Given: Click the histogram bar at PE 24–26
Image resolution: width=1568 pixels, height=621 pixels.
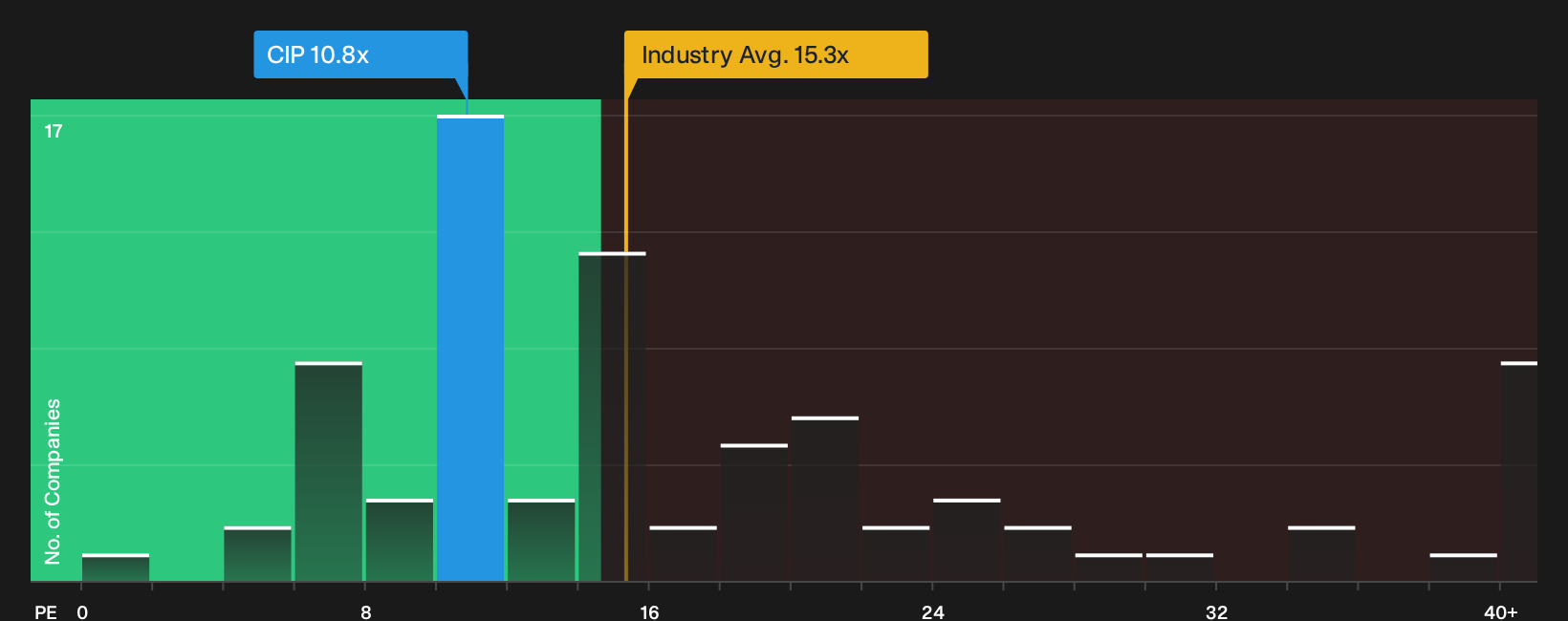Looking at the screenshot, I should [967, 540].
